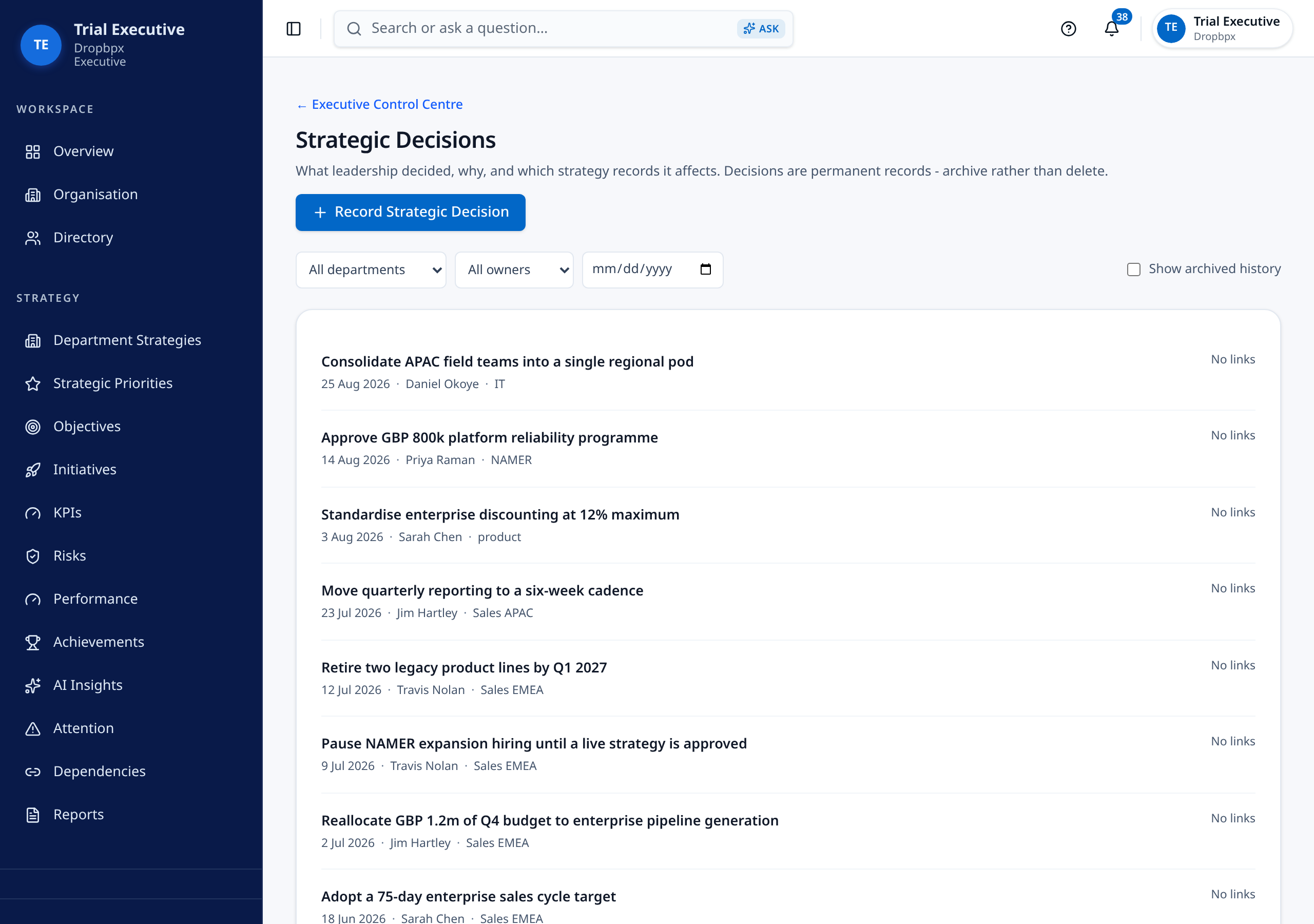Click the search magnifier icon
Image resolution: width=1314 pixels, height=924 pixels.
click(354, 29)
